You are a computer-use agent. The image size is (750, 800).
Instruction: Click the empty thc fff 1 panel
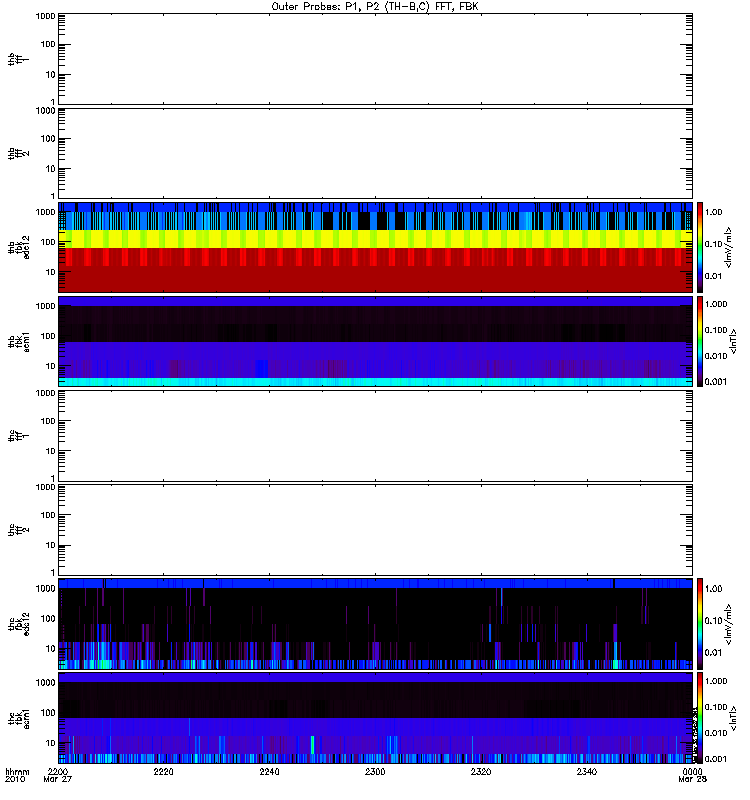click(x=375, y=436)
